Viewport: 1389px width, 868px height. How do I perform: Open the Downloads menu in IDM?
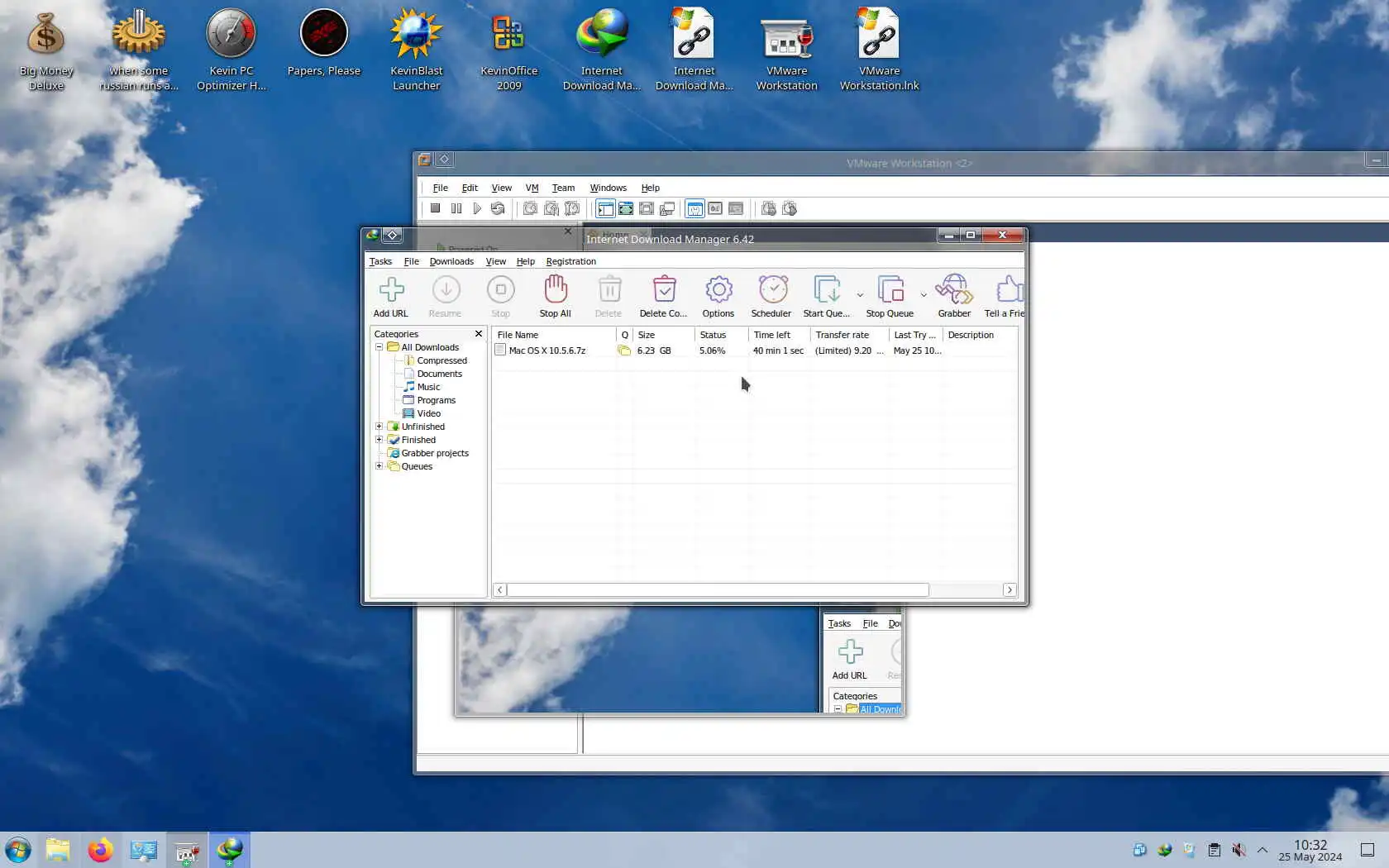[x=451, y=261]
